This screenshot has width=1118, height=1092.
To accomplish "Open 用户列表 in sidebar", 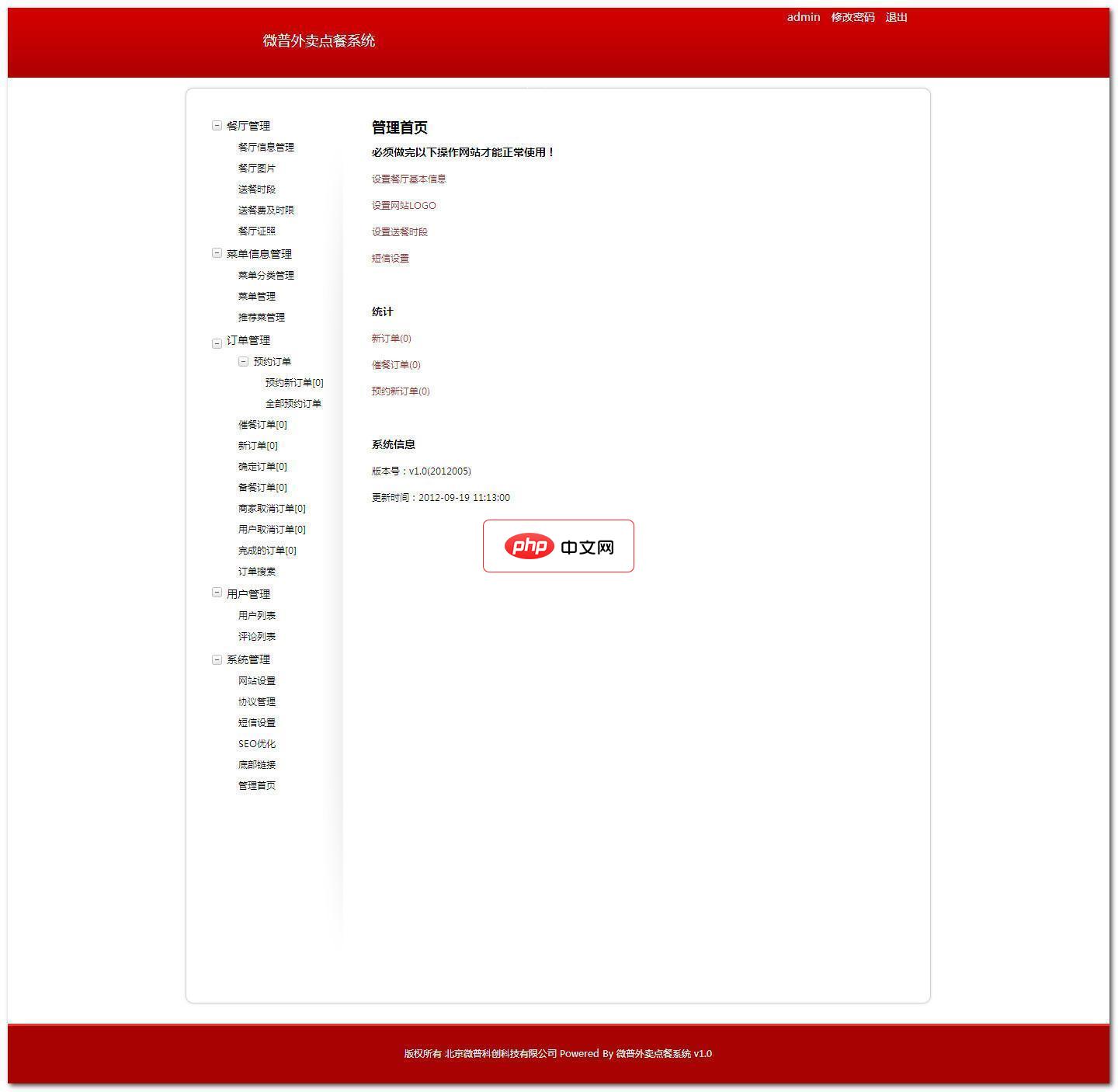I will click(x=256, y=615).
